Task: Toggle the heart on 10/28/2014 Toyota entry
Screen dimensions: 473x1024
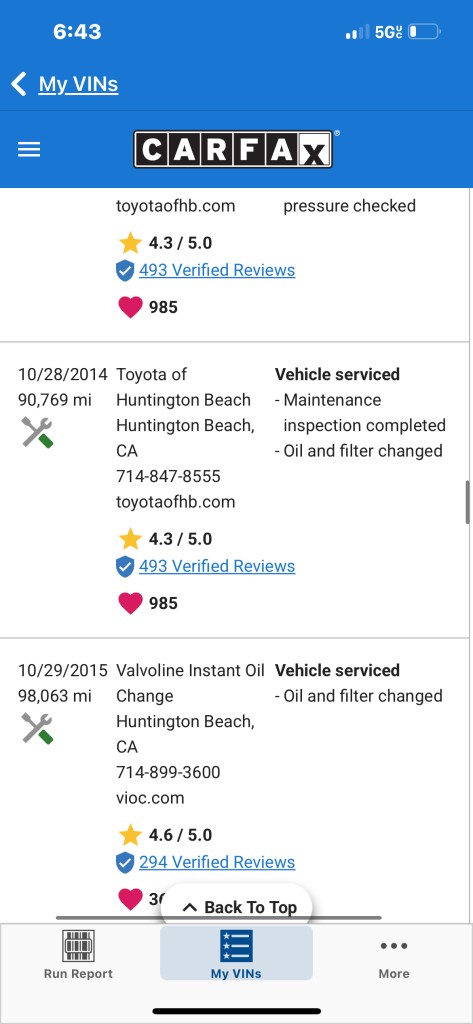Action: click(130, 603)
